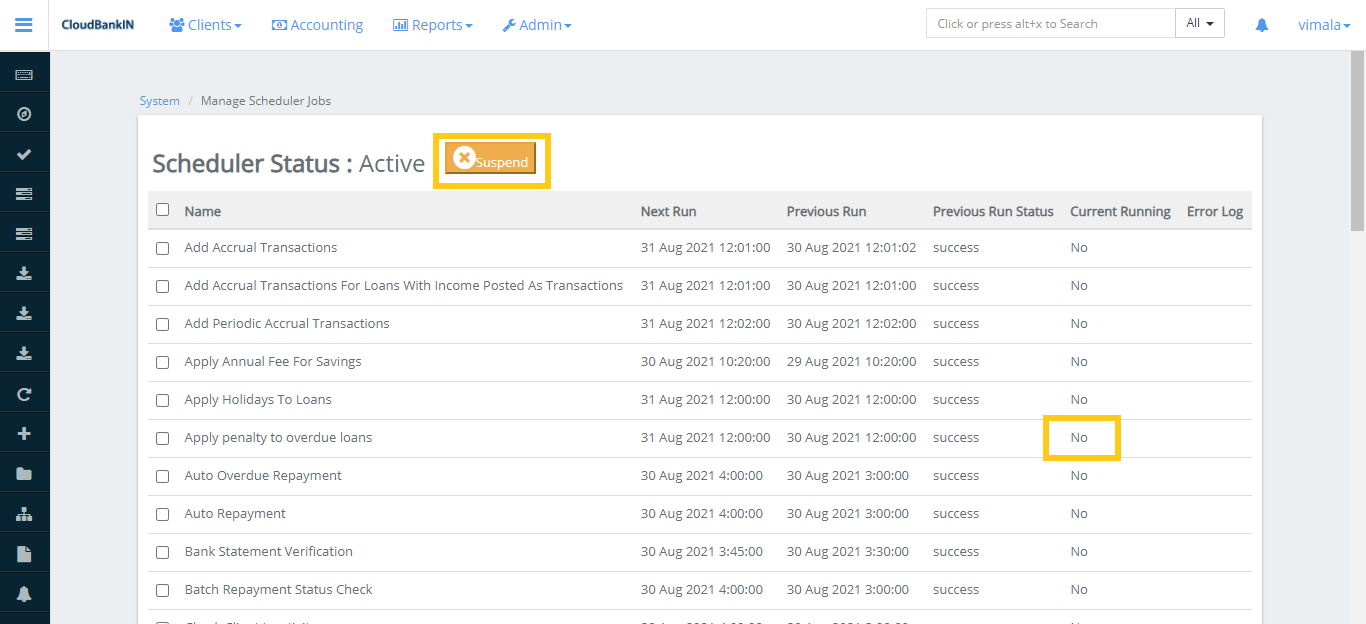Check the box next to Apply Holidays To Loans

(162, 400)
